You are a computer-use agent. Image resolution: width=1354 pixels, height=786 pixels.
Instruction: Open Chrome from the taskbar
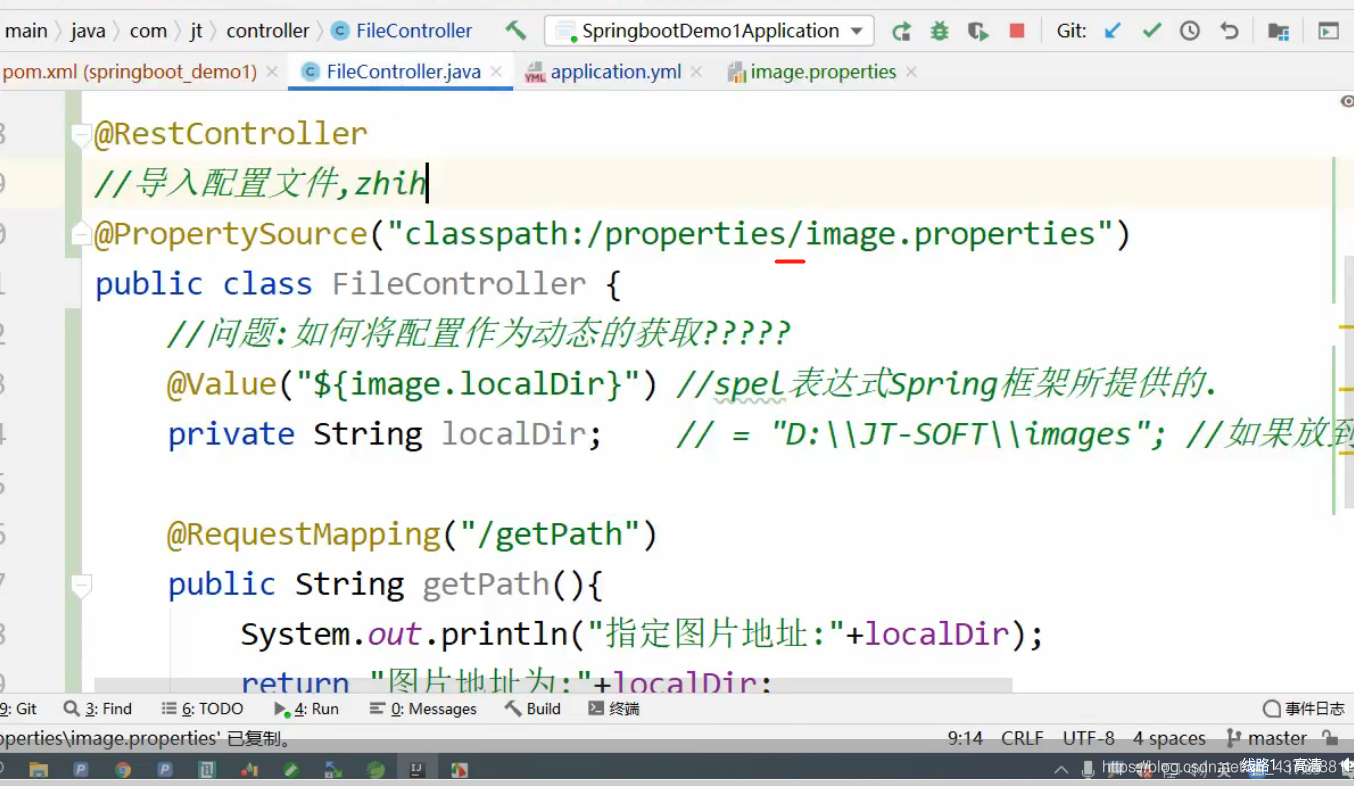click(x=123, y=769)
